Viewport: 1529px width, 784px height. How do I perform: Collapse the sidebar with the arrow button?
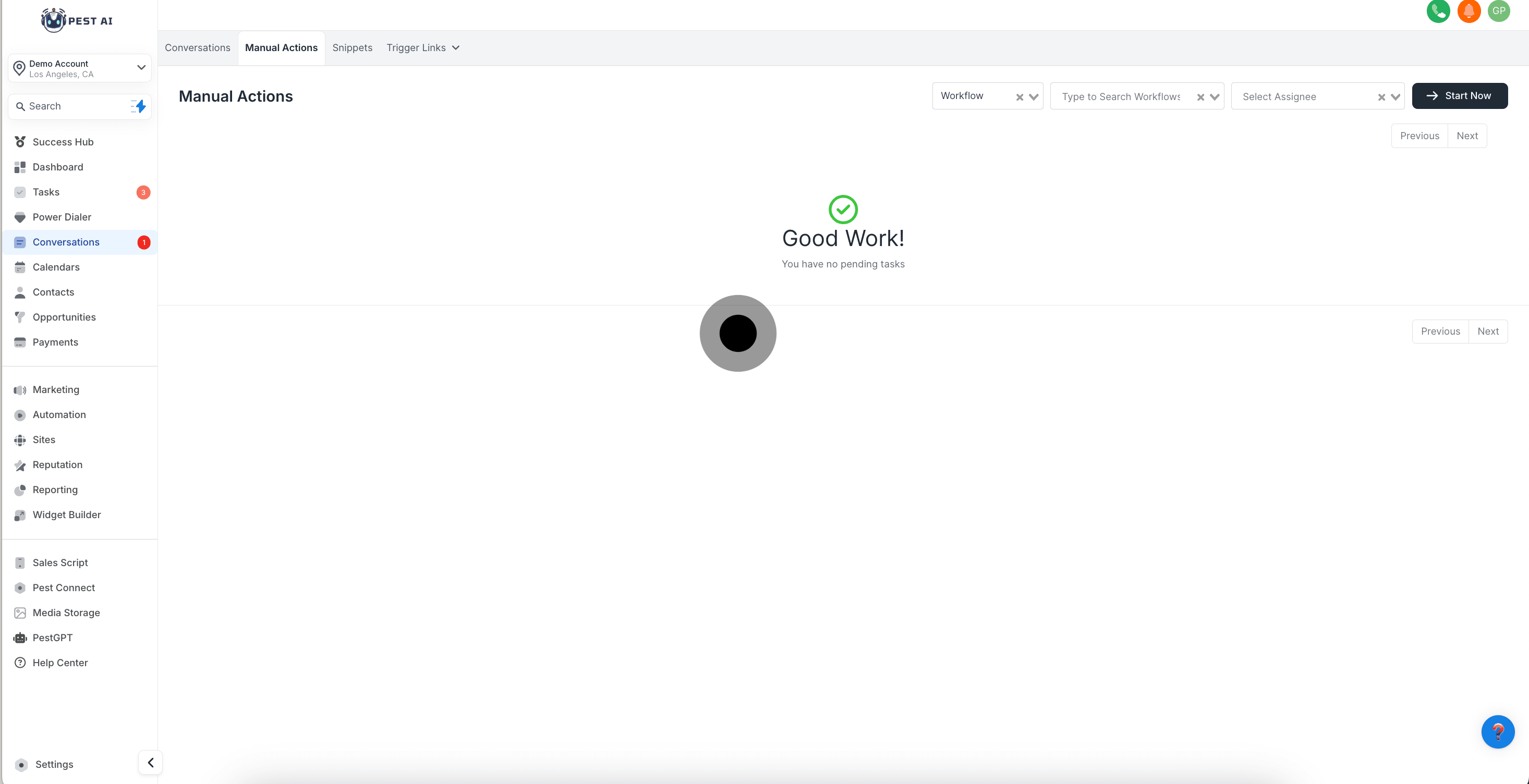[x=150, y=763]
